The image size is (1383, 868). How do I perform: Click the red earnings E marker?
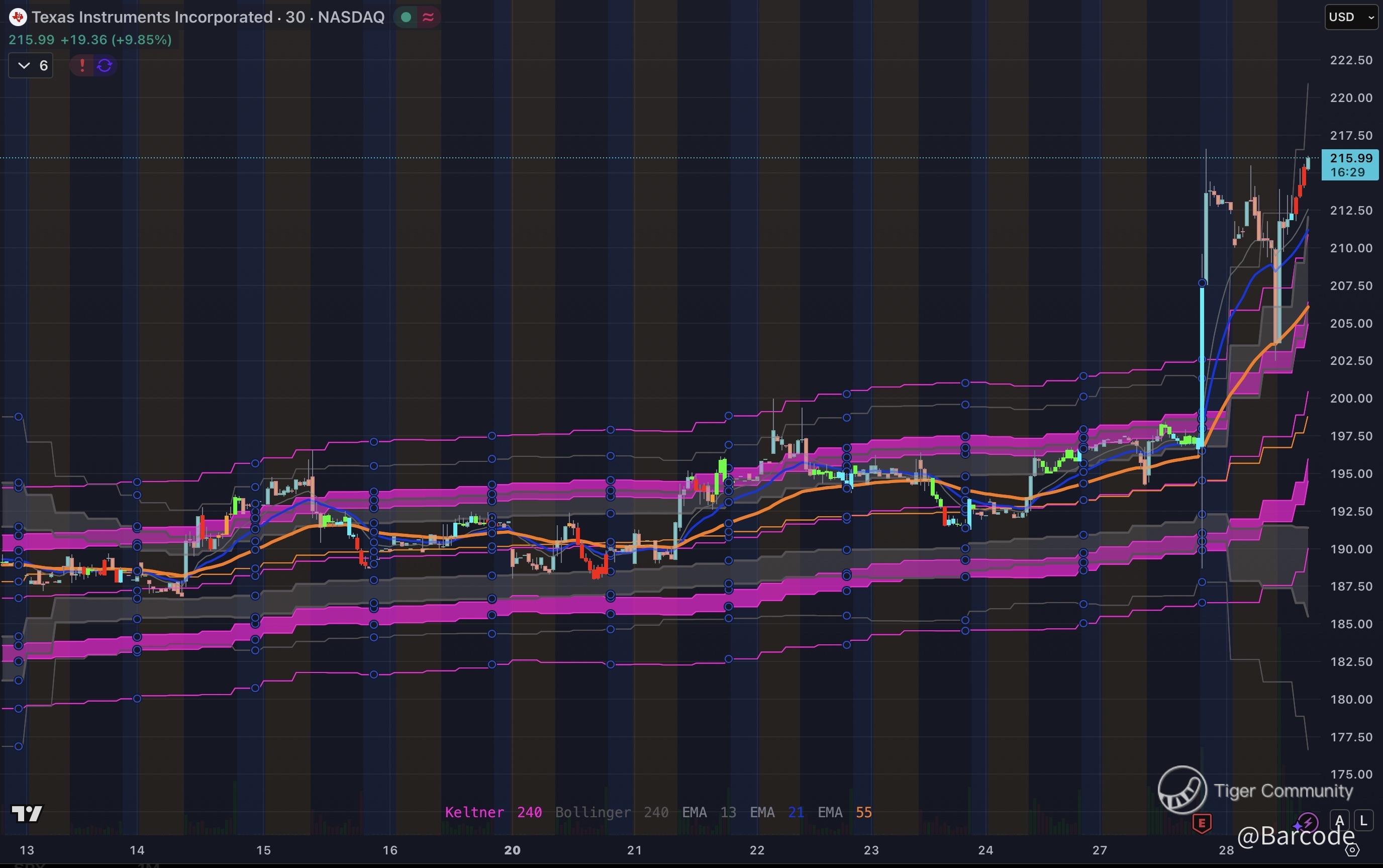(1202, 823)
